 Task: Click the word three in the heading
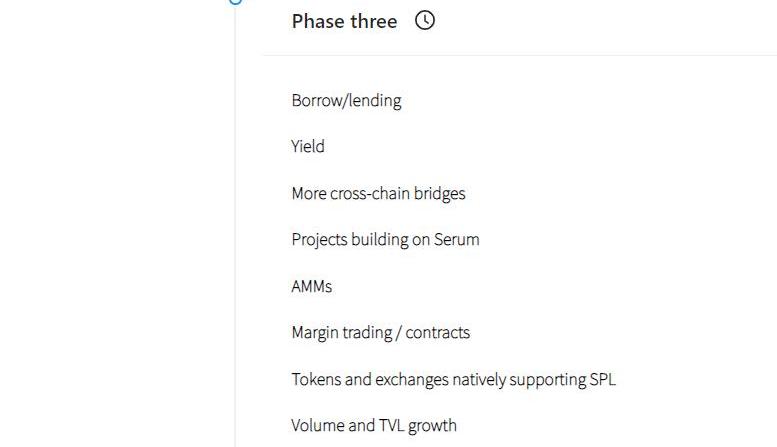pos(374,21)
